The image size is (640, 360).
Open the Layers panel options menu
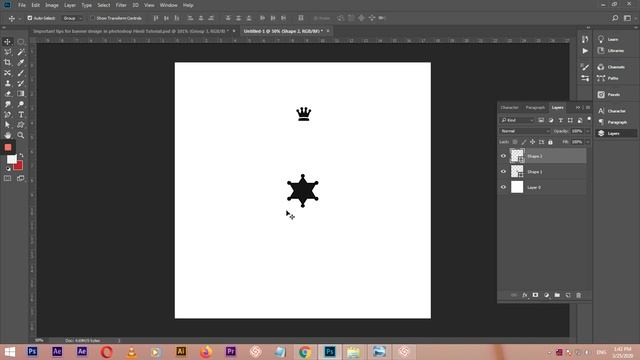point(588,107)
